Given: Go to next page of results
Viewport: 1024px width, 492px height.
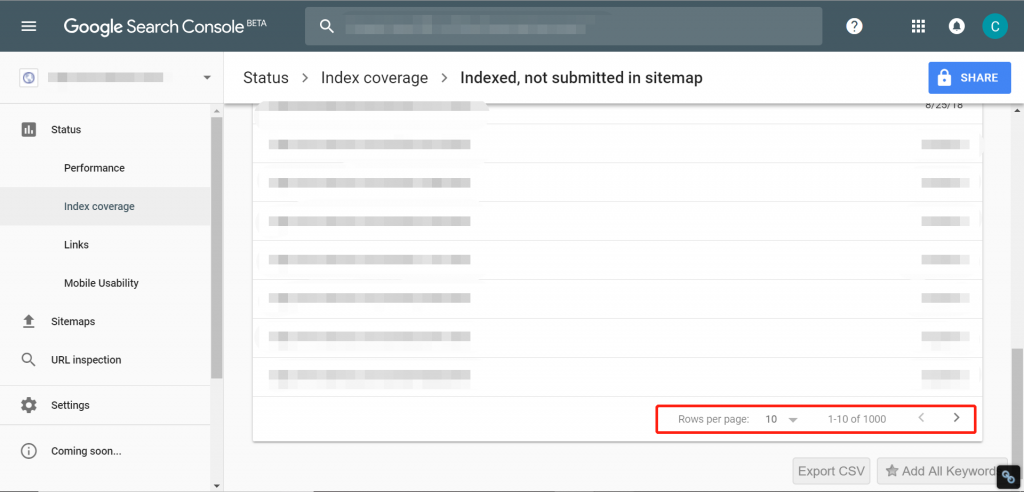Looking at the screenshot, I should click(x=956, y=418).
